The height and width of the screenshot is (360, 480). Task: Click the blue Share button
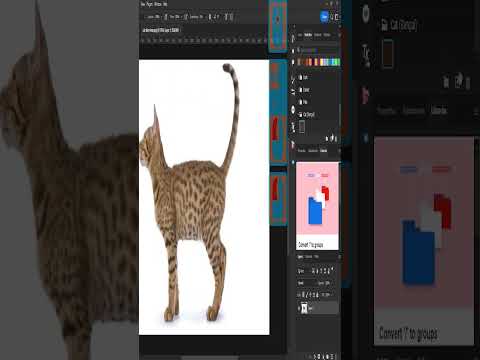pos(324,16)
